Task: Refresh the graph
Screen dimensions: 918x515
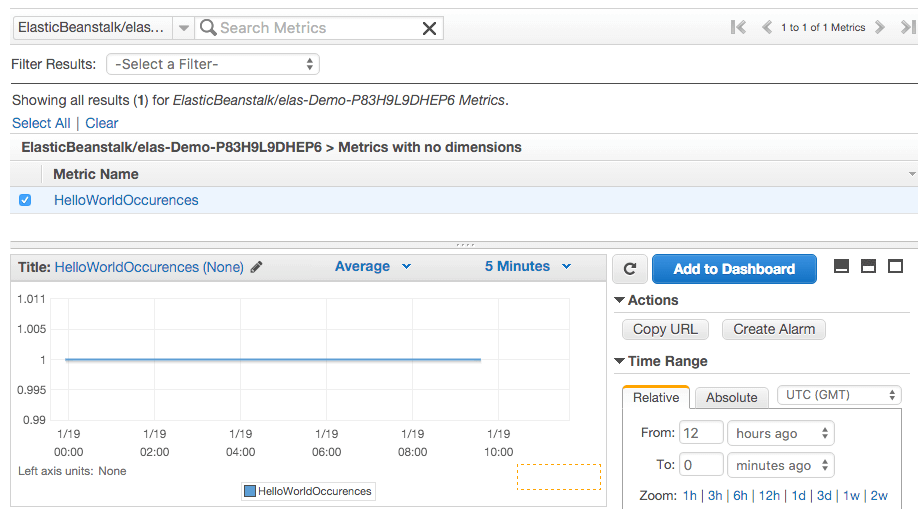Action: point(630,269)
